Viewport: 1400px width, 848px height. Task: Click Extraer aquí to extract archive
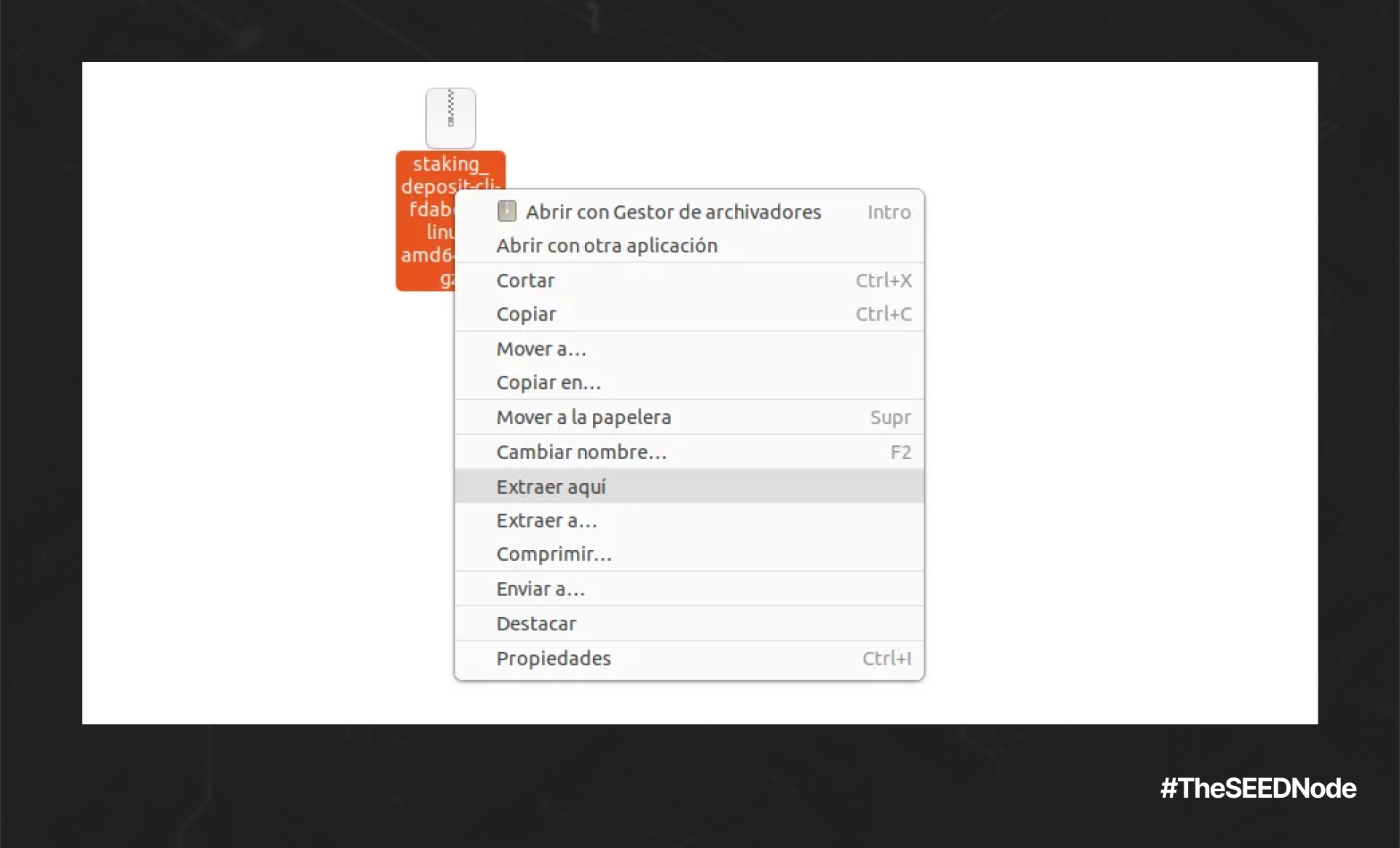[551, 487]
